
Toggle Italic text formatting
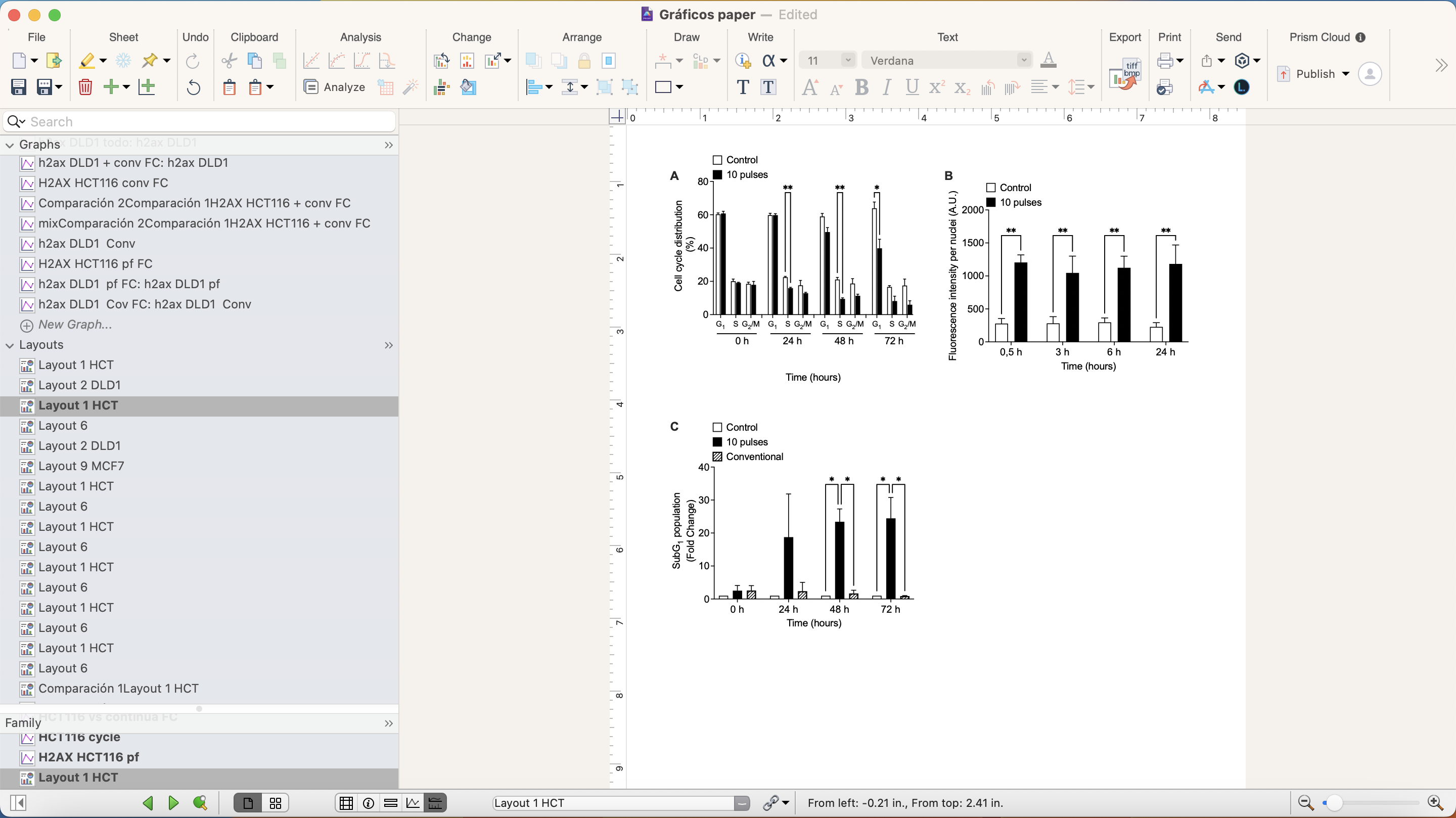pos(887,87)
